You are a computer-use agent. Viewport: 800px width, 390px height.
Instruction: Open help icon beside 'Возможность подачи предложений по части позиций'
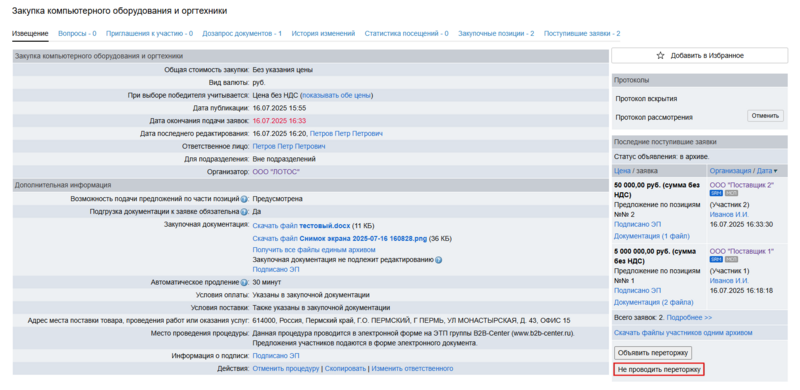[244, 199]
